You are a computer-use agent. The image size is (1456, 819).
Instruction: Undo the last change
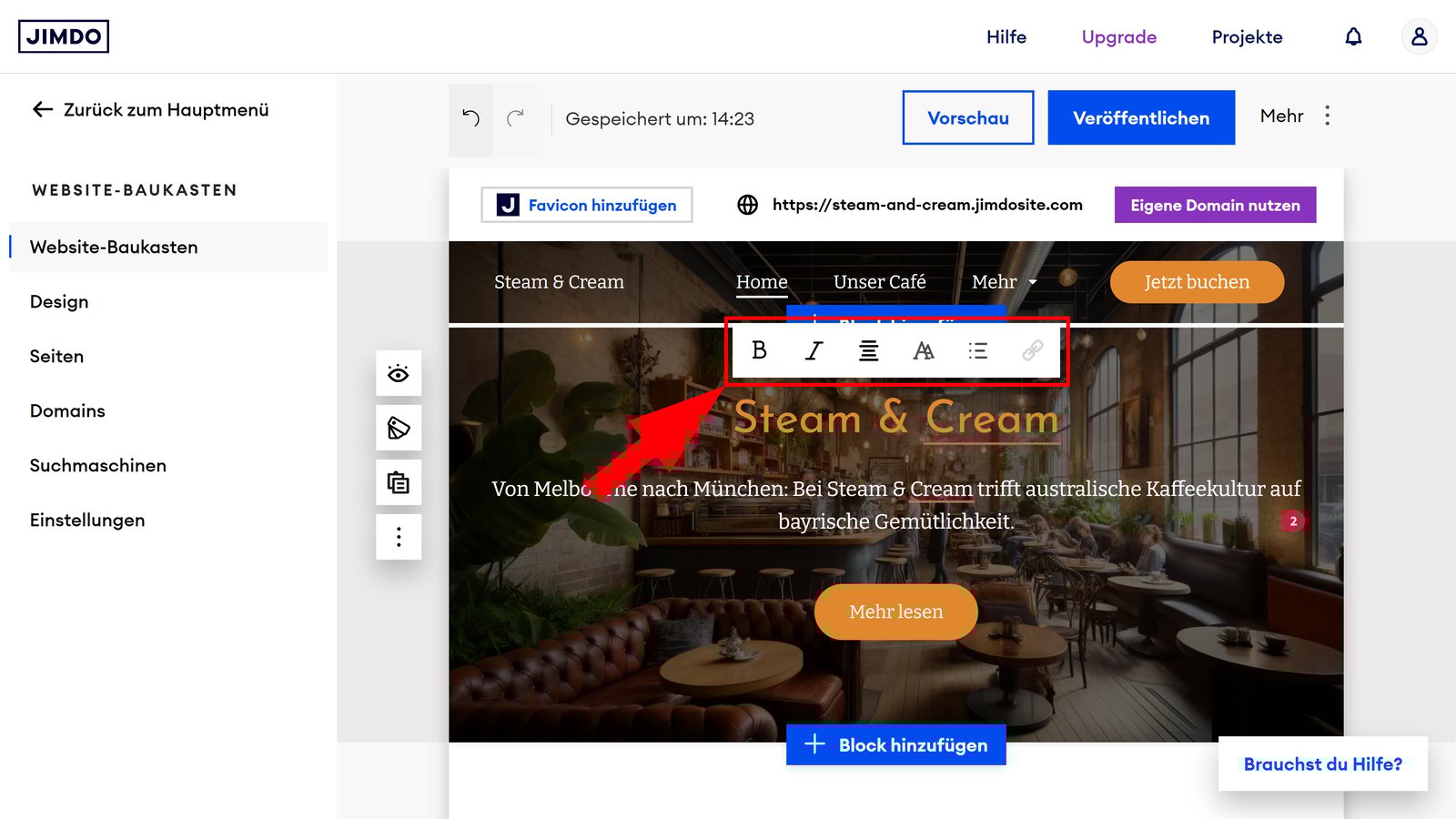coord(470,118)
